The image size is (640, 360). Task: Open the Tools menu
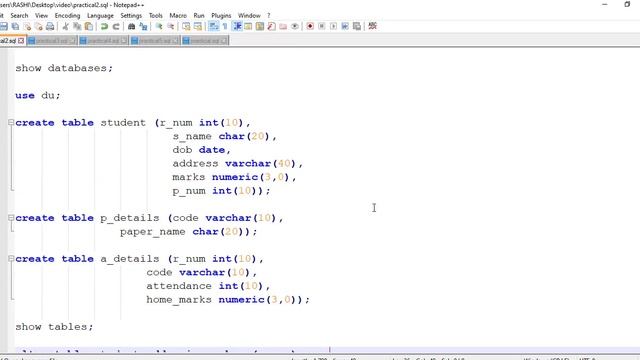tap(156, 16)
